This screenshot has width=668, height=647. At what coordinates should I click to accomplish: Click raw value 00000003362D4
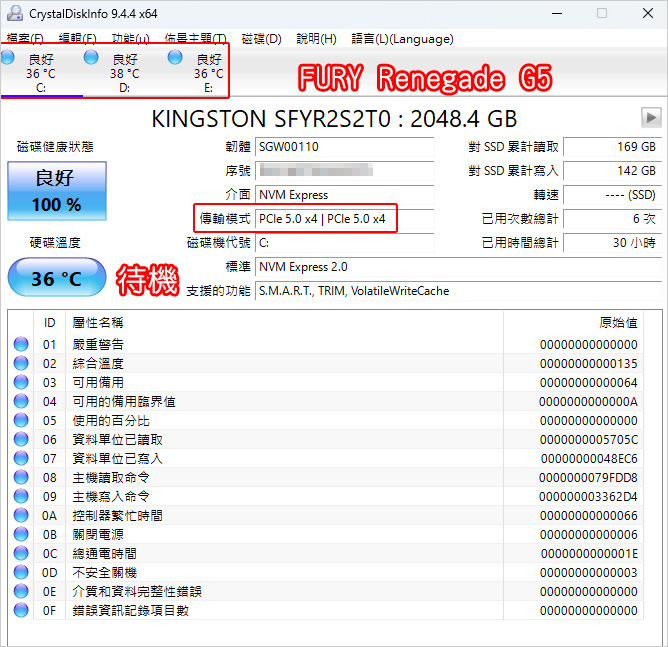click(x=588, y=497)
